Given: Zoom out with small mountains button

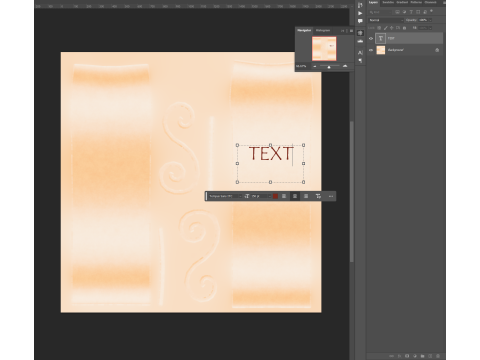Looking at the screenshot, I should 315,66.
